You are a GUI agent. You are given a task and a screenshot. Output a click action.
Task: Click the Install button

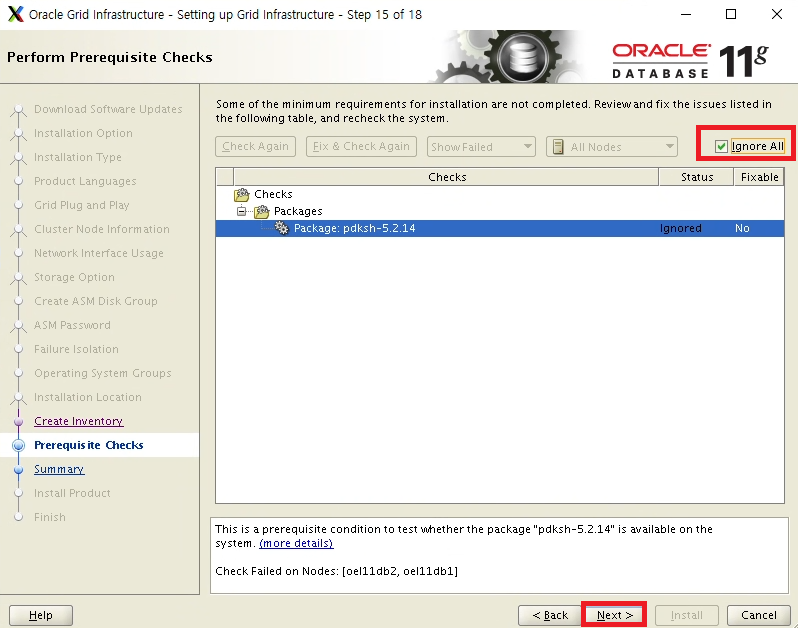[x=687, y=615]
